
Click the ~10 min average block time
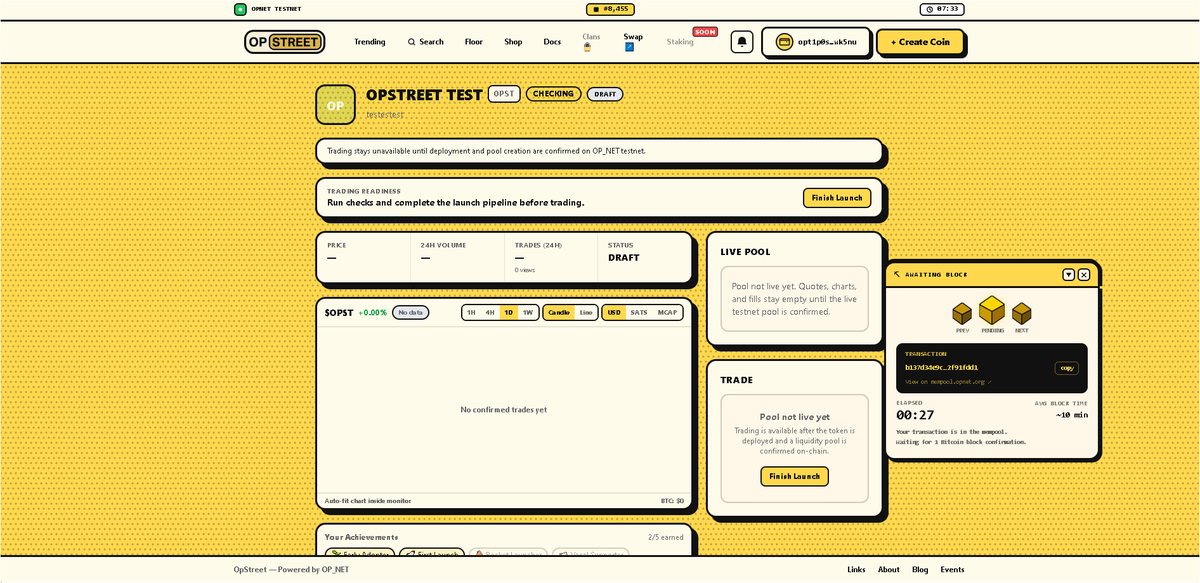point(1072,415)
